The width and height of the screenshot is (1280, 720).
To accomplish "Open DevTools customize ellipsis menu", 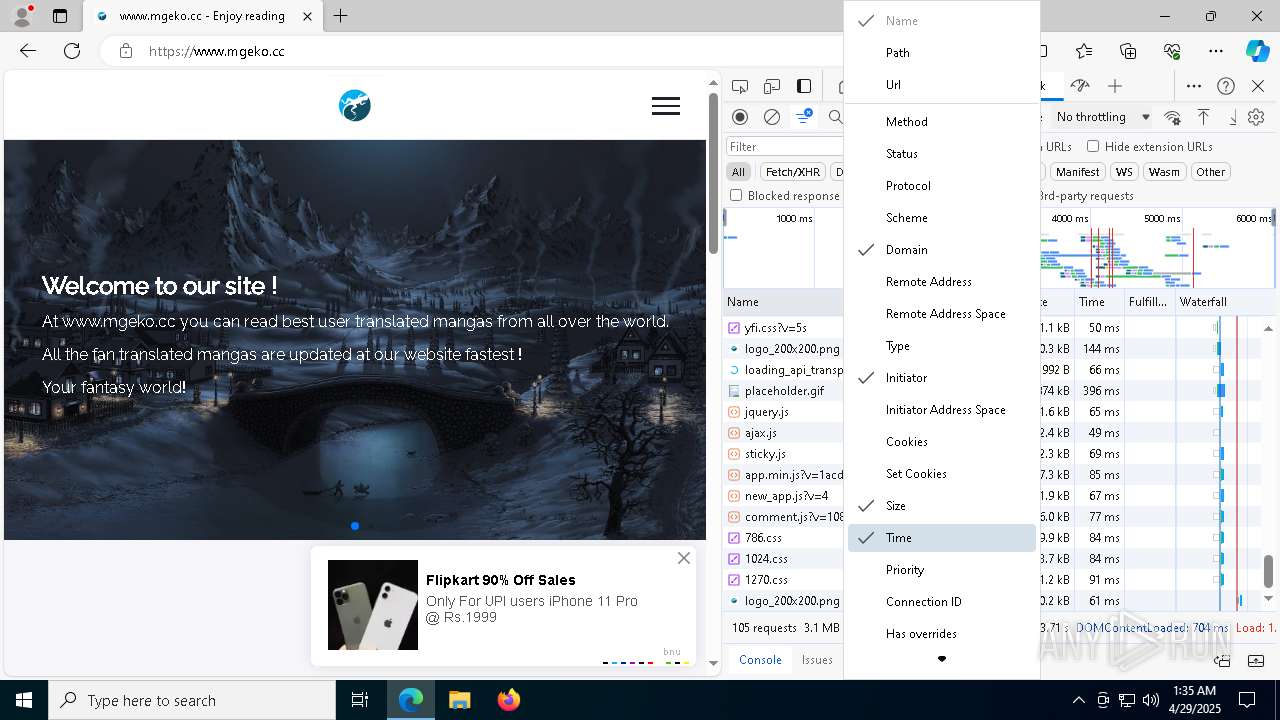I will coord(1194,86).
